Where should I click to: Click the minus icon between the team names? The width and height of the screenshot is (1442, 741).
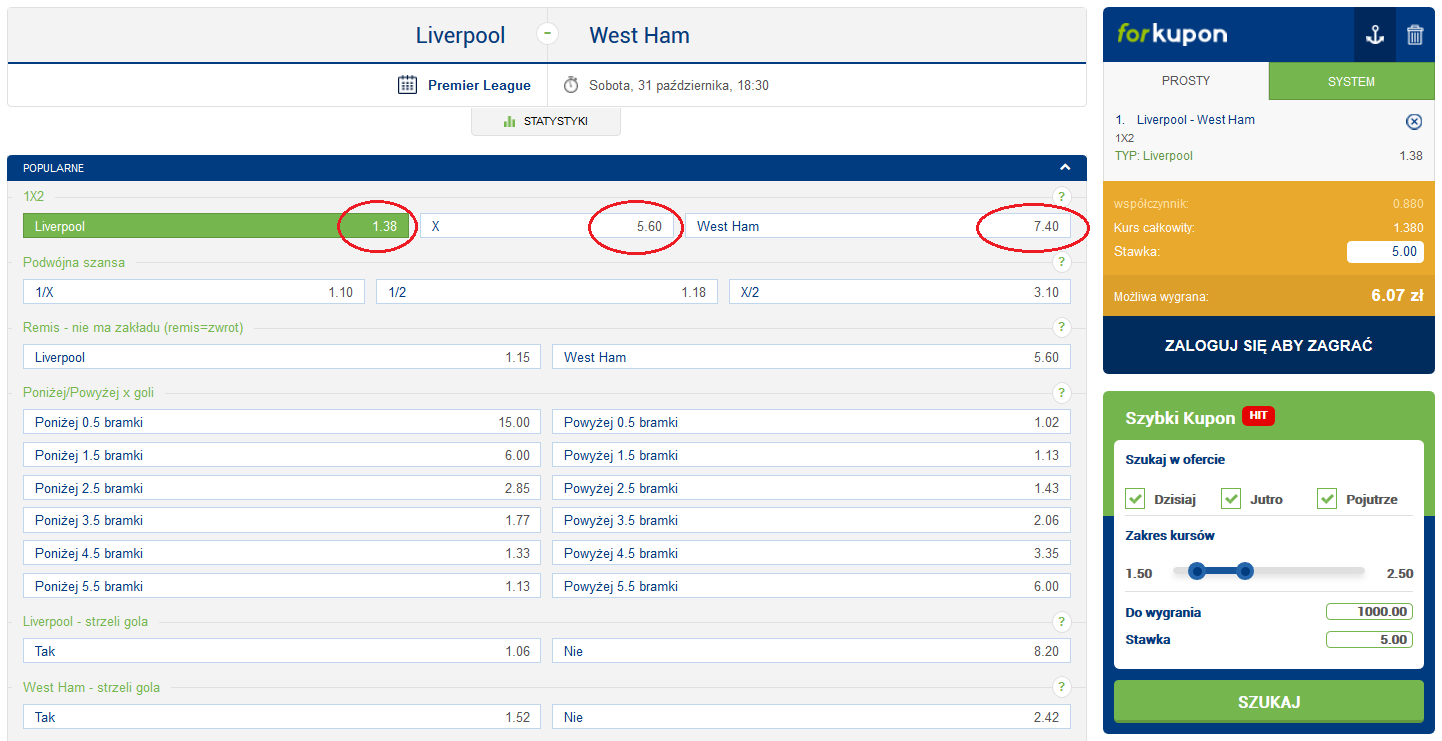547,34
